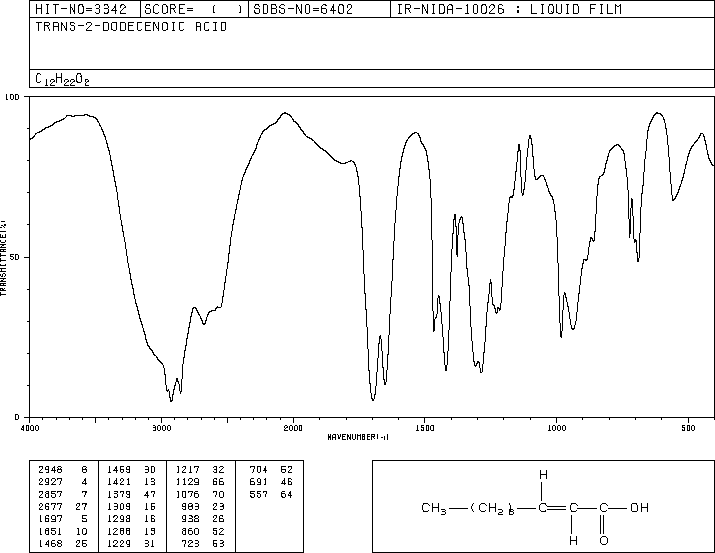Select the 2927 peak table entry

point(63,482)
